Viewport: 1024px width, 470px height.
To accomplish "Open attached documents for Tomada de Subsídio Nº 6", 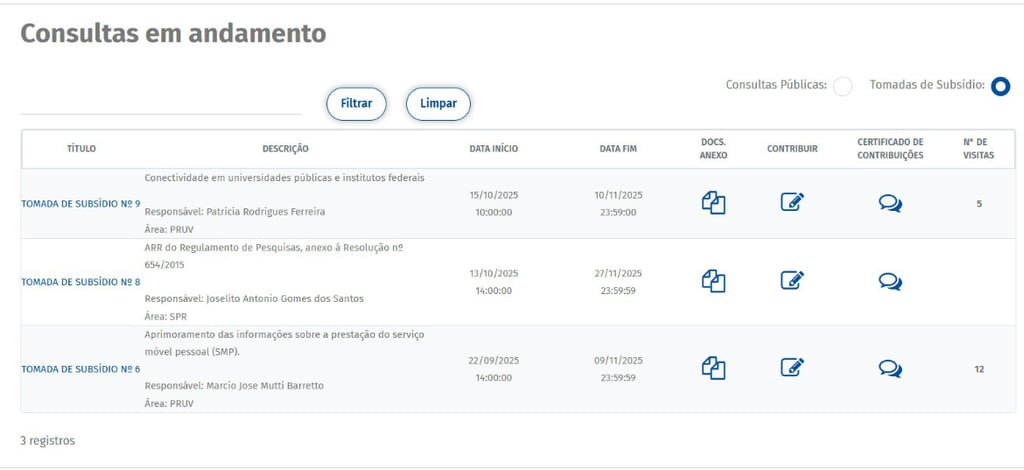I will click(713, 368).
